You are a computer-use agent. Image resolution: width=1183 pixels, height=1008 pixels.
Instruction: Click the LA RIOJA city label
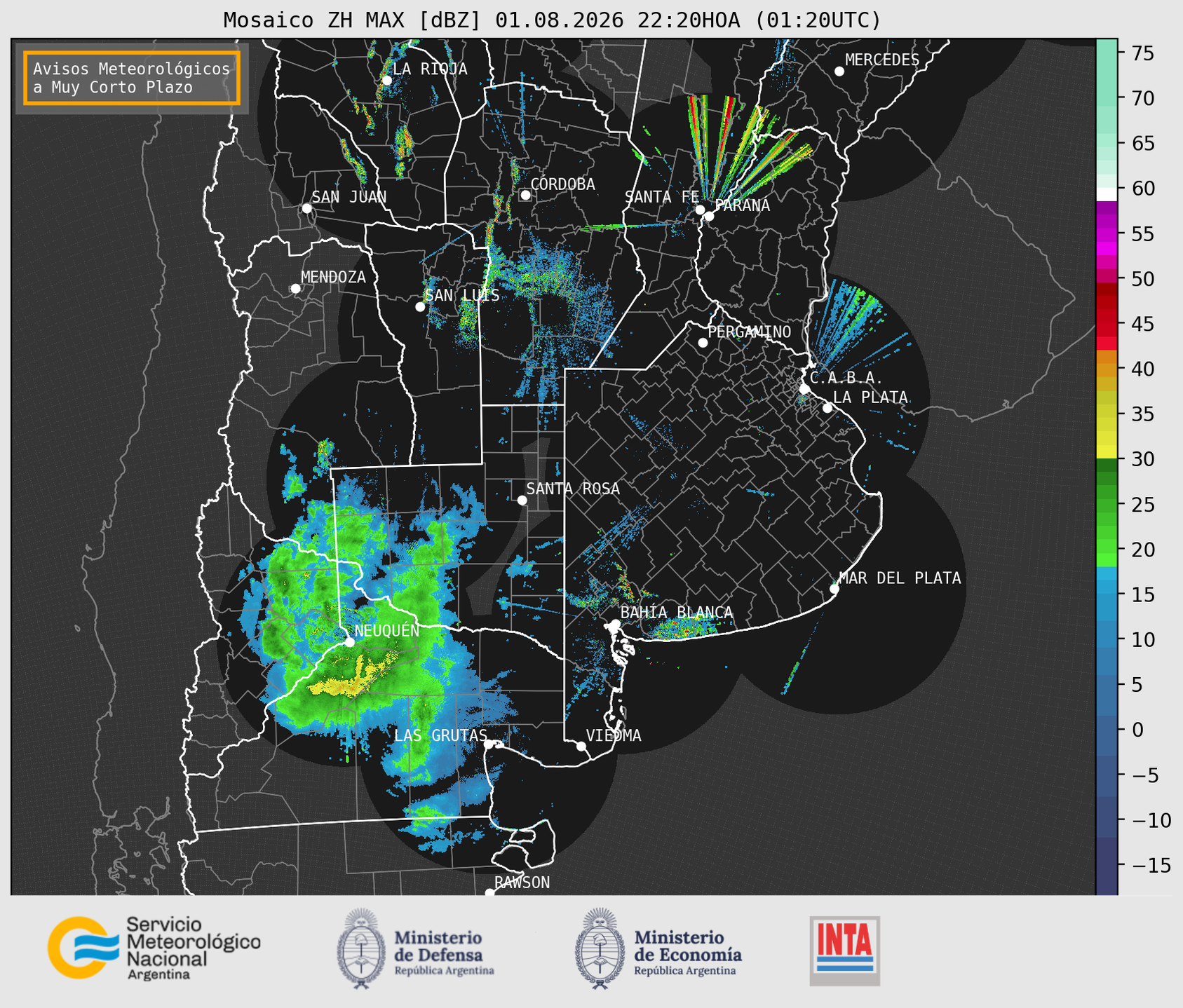coord(430,69)
